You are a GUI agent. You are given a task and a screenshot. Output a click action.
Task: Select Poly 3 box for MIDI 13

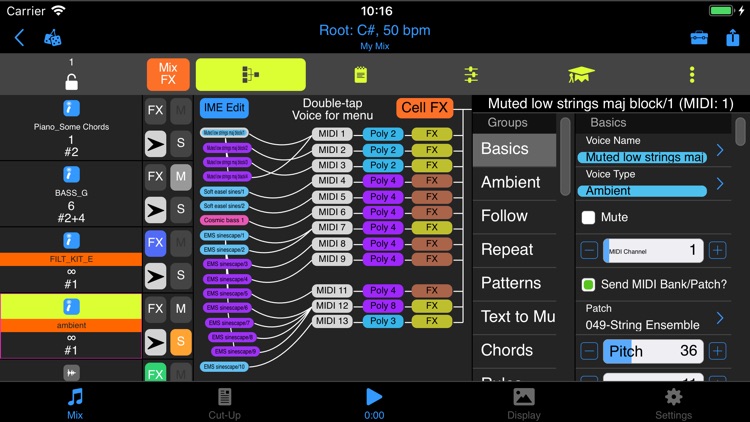click(383, 321)
